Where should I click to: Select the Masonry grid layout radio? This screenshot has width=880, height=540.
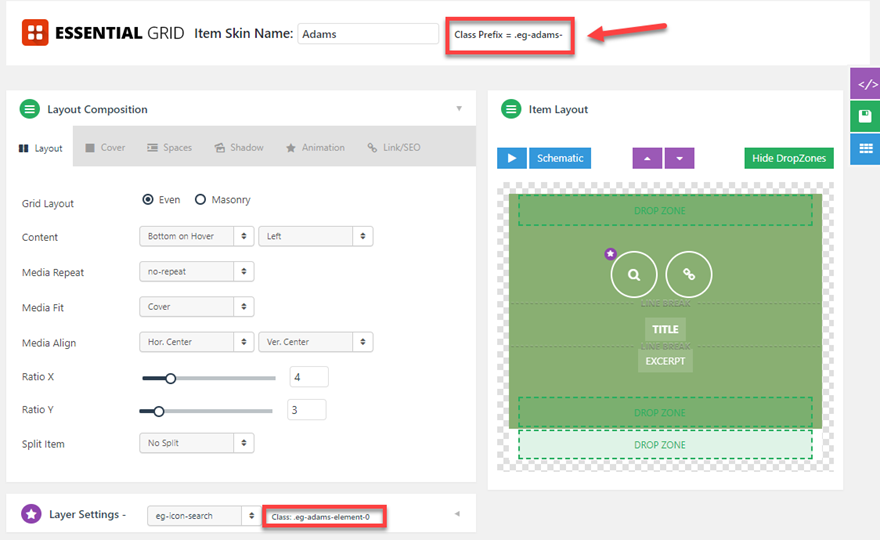200,200
